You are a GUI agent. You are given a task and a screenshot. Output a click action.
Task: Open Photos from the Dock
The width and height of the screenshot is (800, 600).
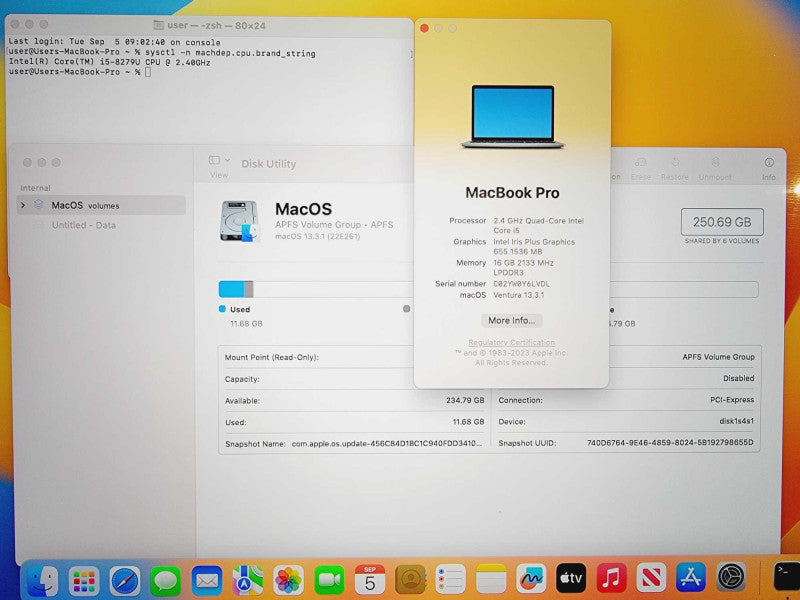288,580
